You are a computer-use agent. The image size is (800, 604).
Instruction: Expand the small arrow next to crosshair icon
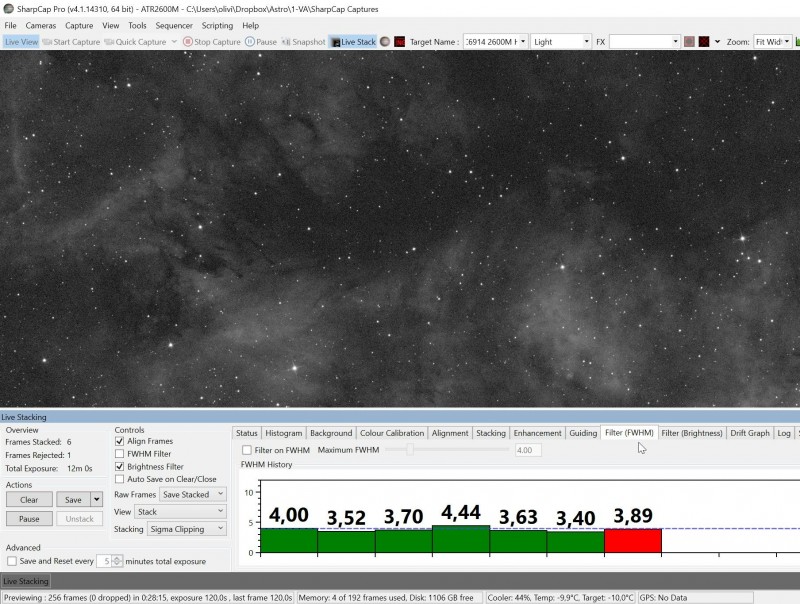point(717,42)
